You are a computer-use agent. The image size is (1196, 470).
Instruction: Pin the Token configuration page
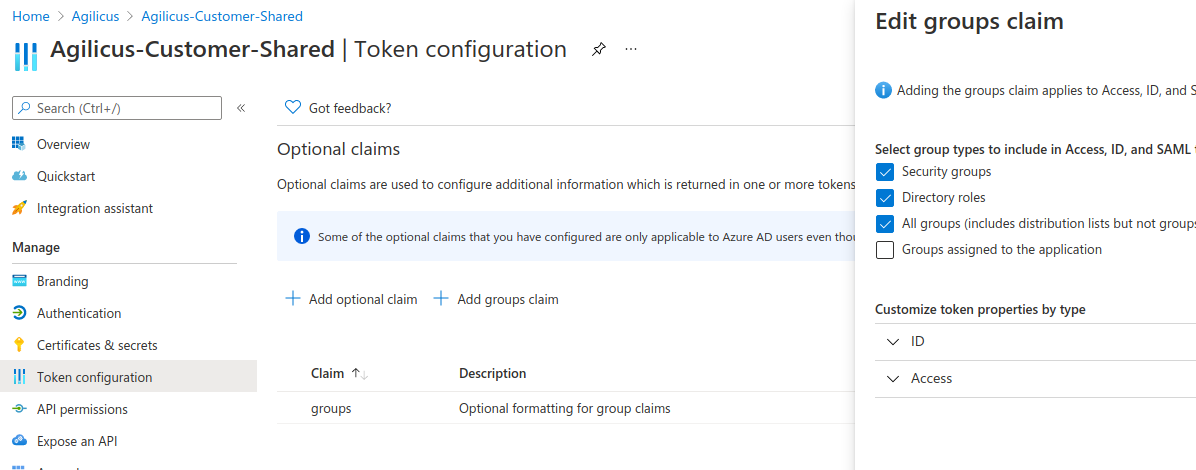click(x=598, y=49)
